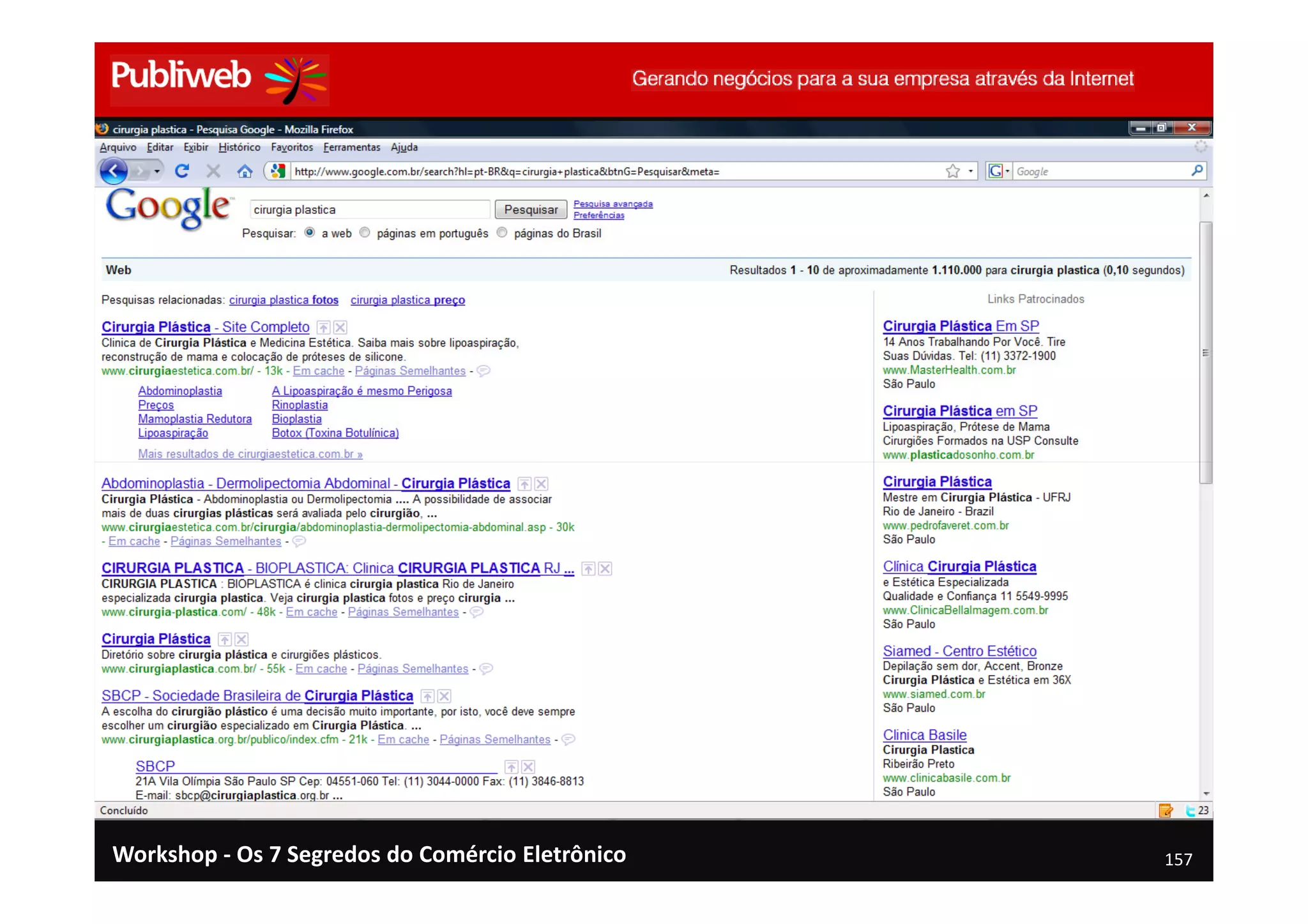Promote the 'Cirurgia Plástica - Site Completo' result

coord(324,328)
